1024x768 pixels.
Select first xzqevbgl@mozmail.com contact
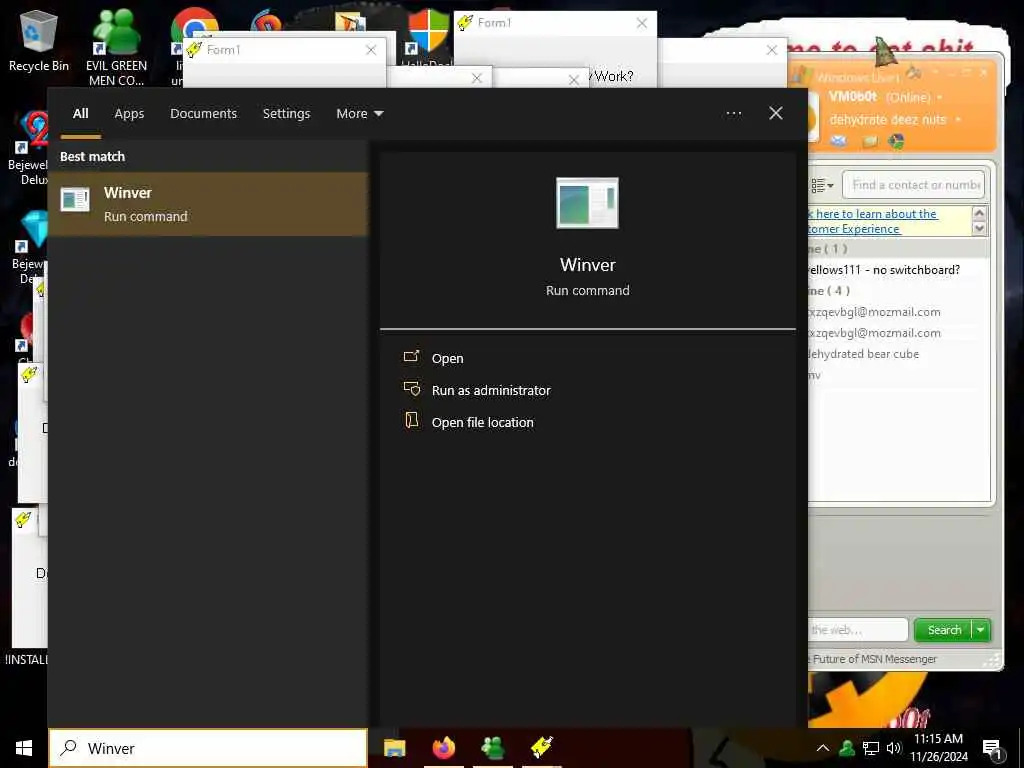pos(874,312)
